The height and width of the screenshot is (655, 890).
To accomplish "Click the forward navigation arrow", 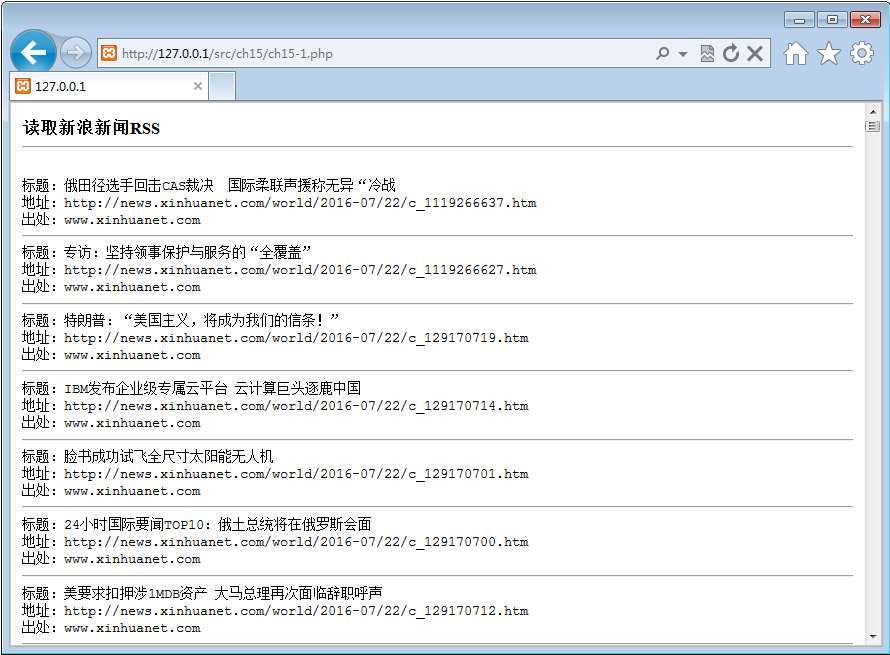I will coord(75,53).
